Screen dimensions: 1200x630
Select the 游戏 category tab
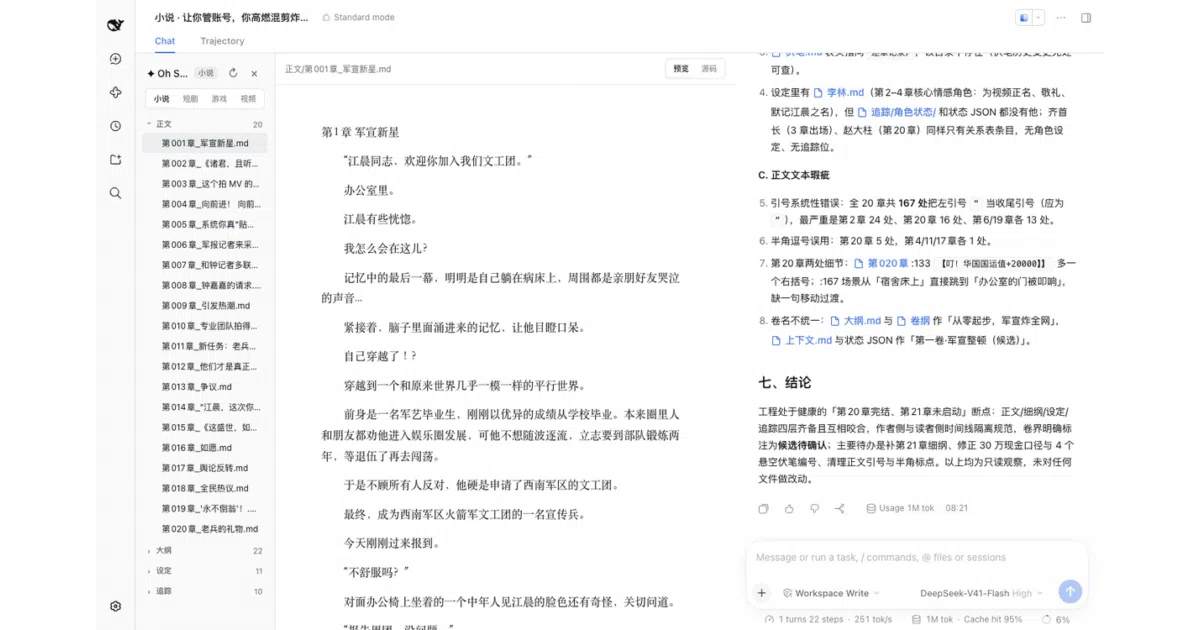click(x=219, y=99)
